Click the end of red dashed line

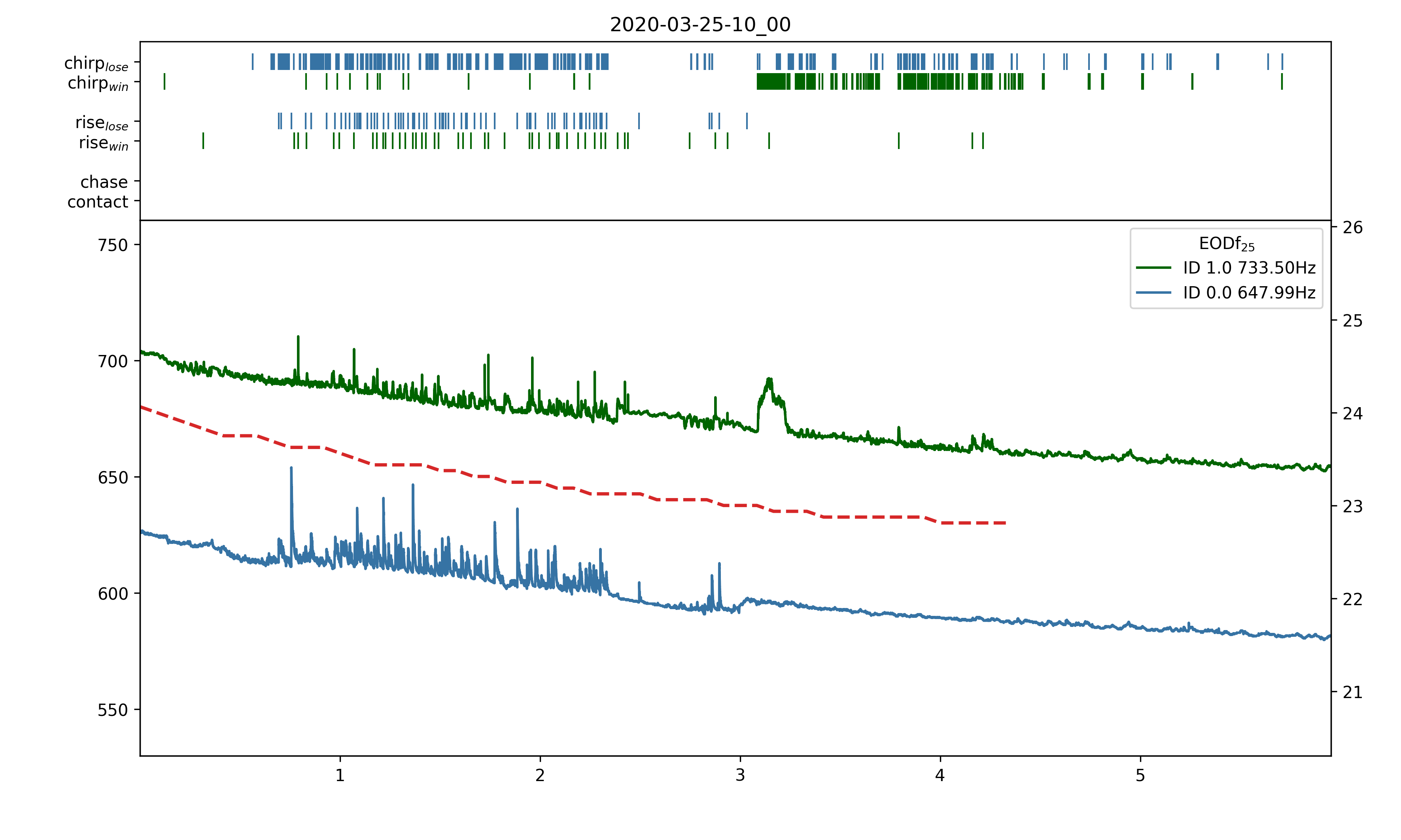pos(1005,523)
